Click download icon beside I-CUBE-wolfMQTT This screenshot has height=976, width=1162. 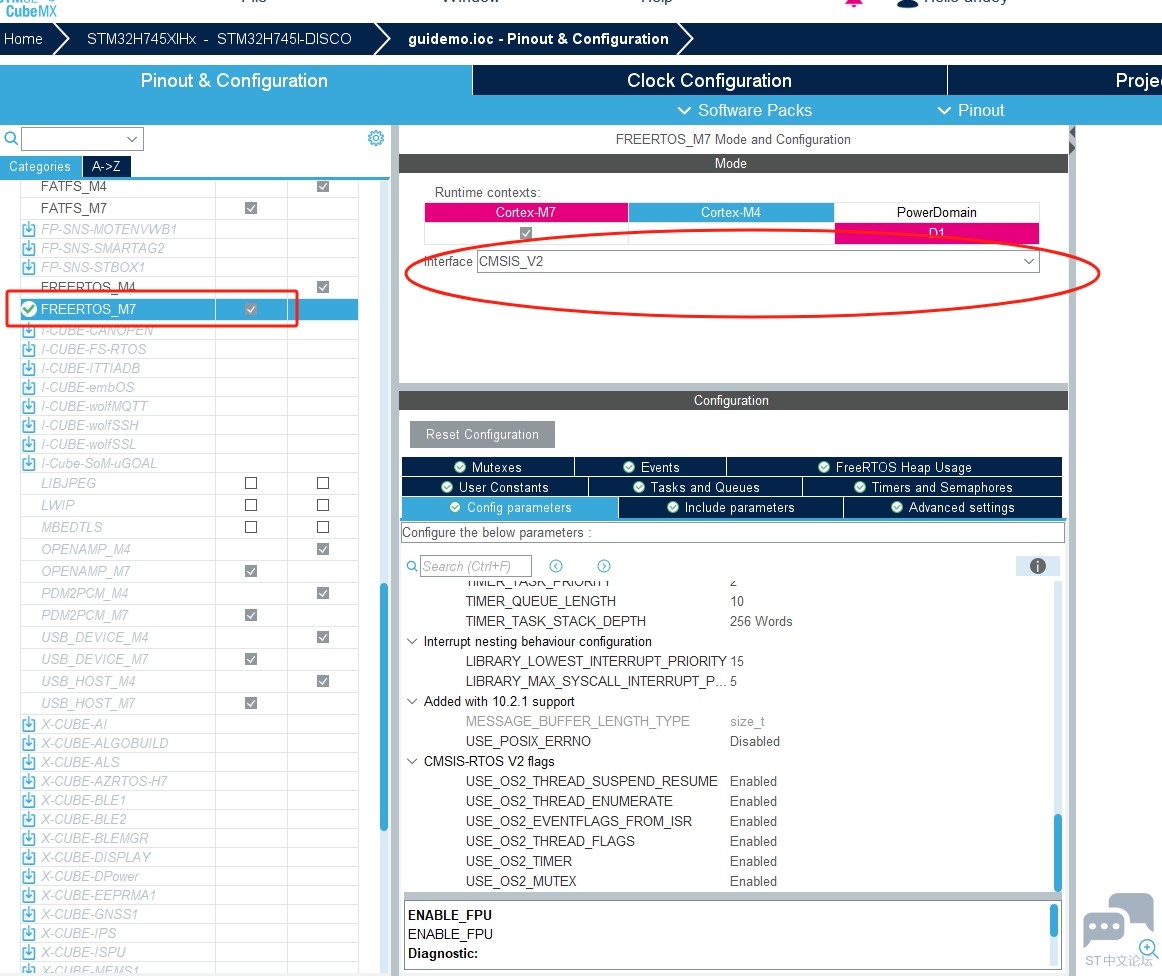29,406
